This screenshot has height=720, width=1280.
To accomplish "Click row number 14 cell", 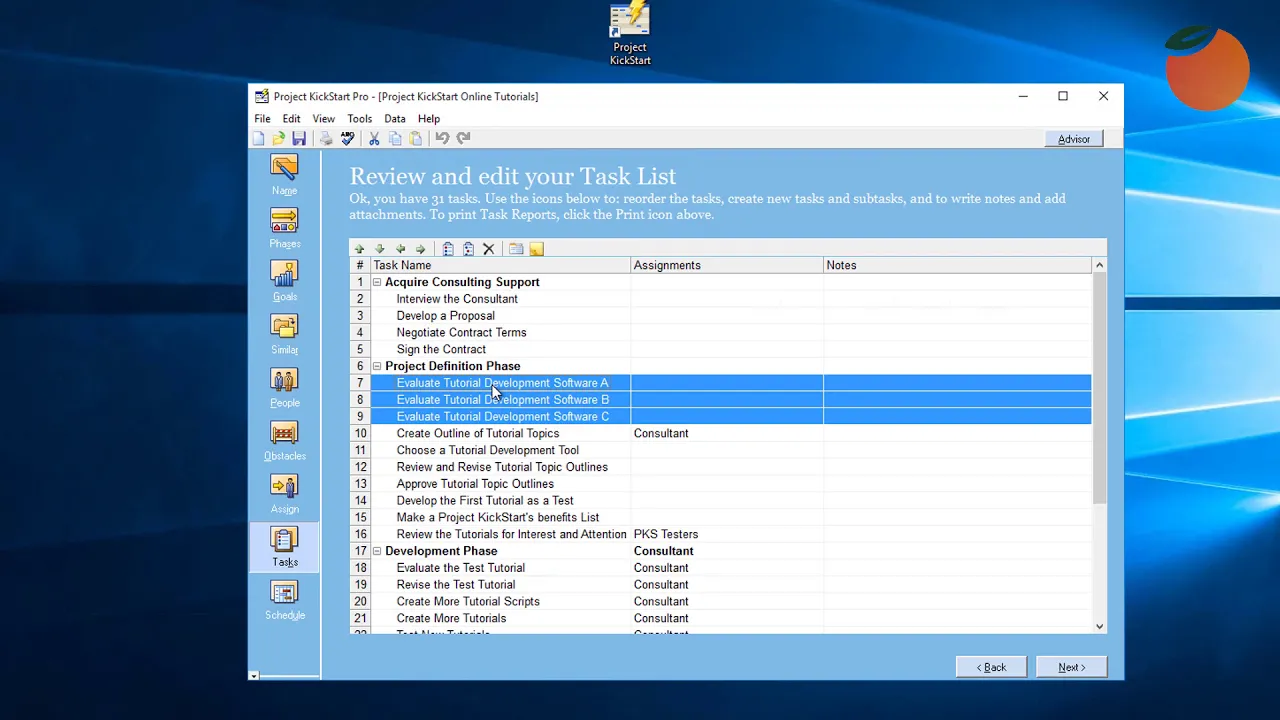I will [x=360, y=501].
